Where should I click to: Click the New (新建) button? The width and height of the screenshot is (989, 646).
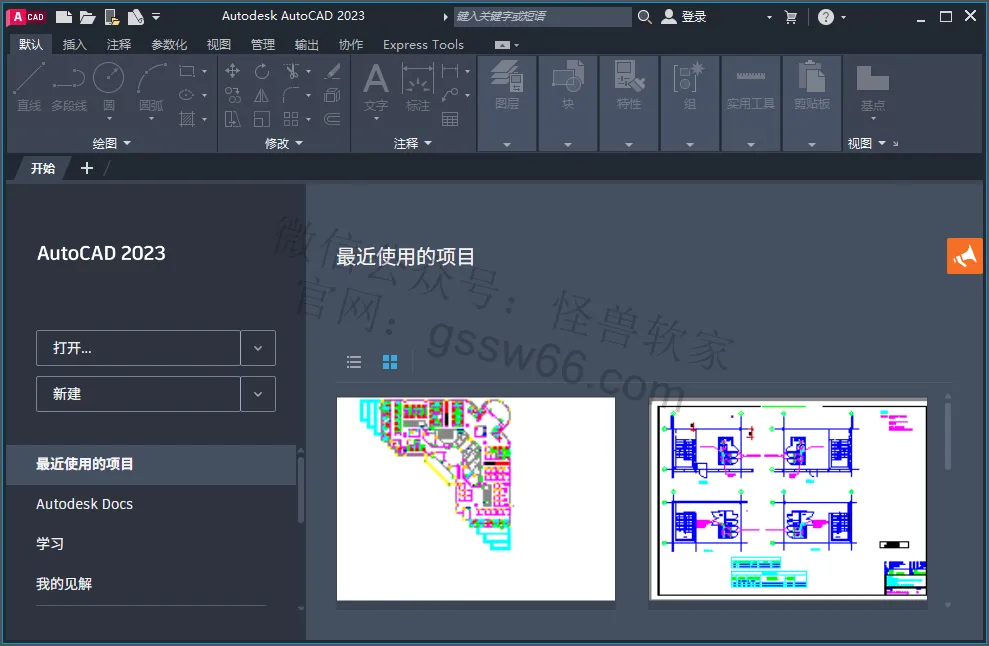pos(138,394)
